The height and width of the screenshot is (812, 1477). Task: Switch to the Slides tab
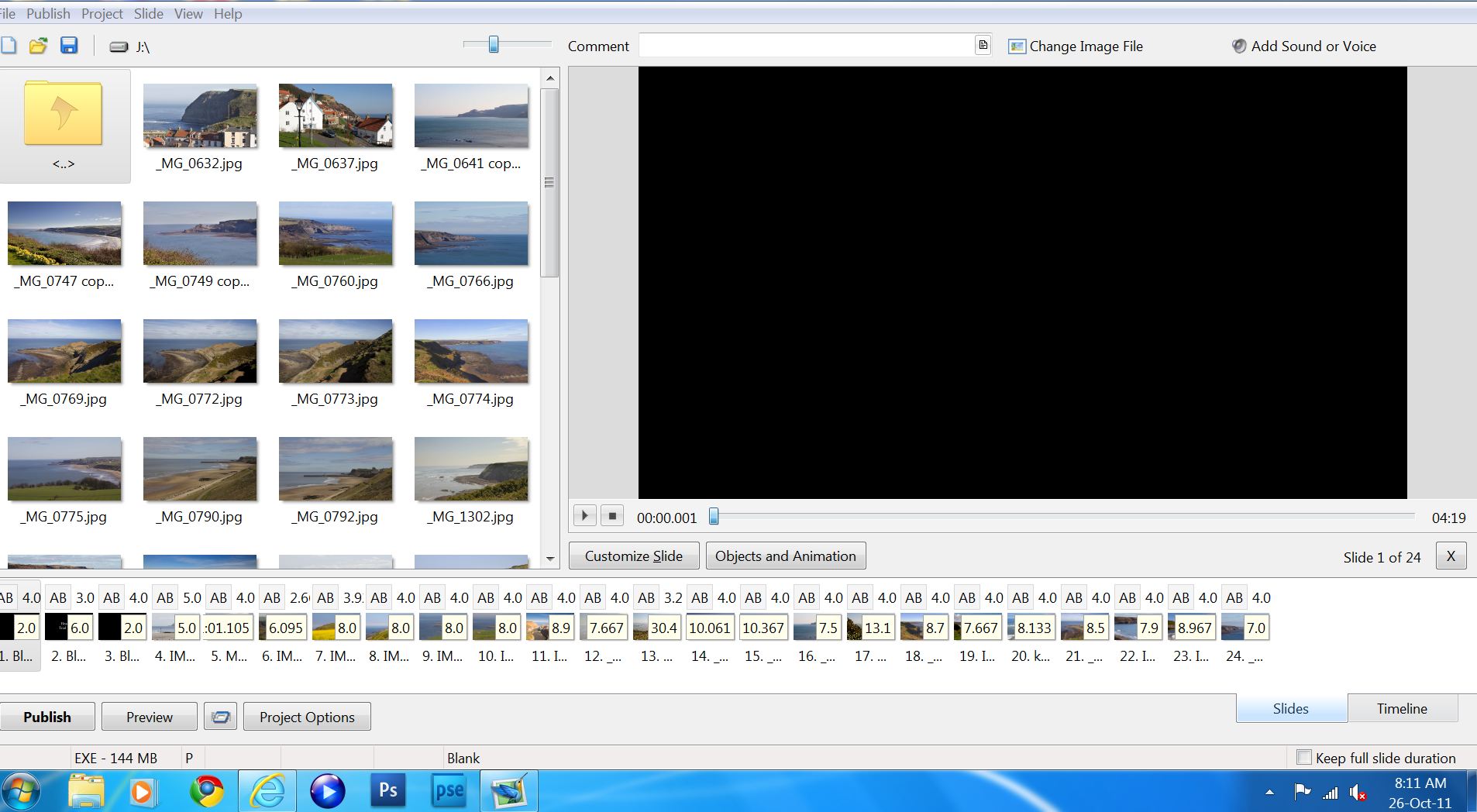[x=1290, y=708]
